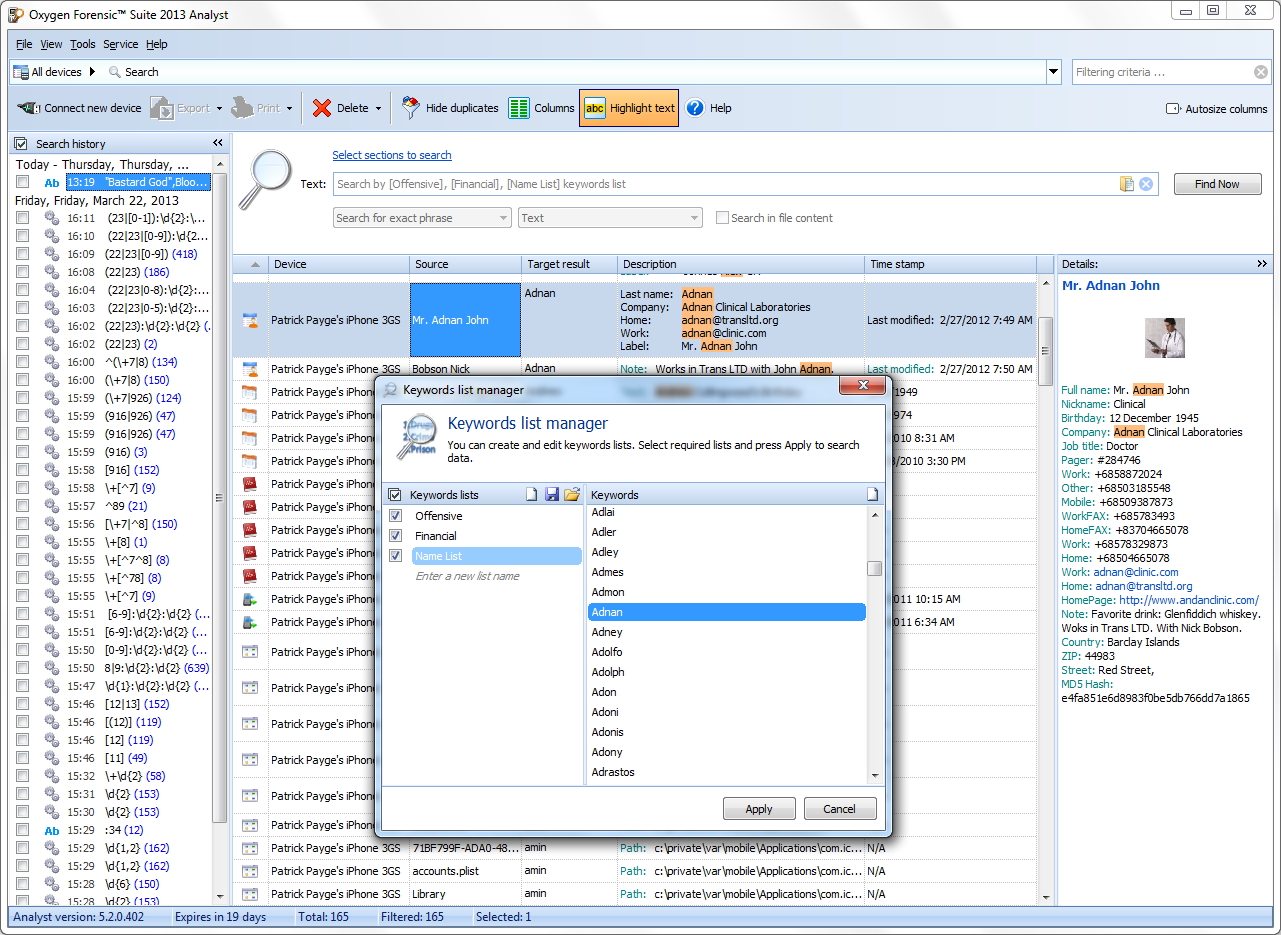1281x935 pixels.
Task: Click Cancel in the Keywords list manager
Action: [x=839, y=809]
